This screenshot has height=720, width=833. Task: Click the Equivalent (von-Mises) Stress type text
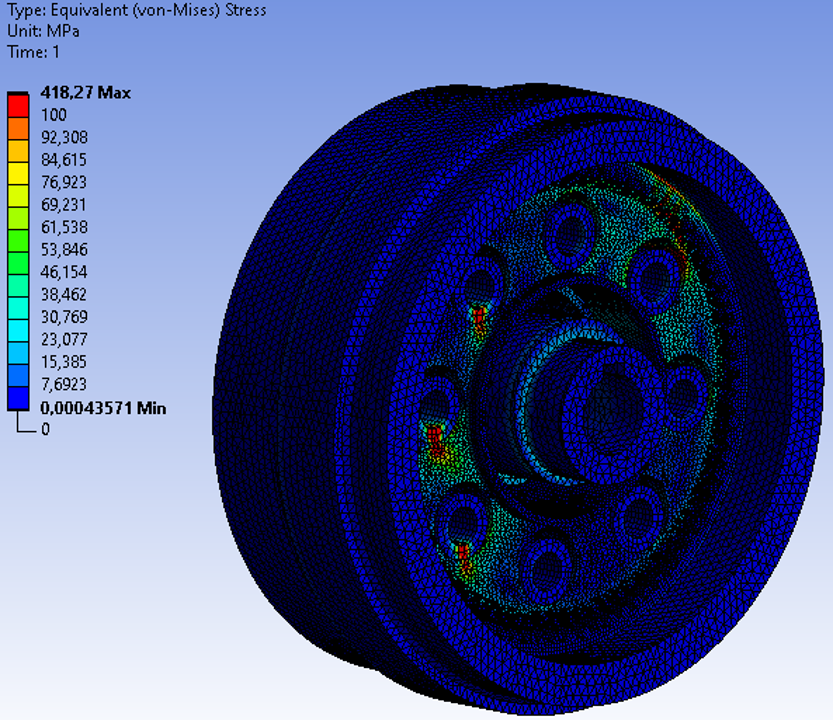tap(133, 12)
